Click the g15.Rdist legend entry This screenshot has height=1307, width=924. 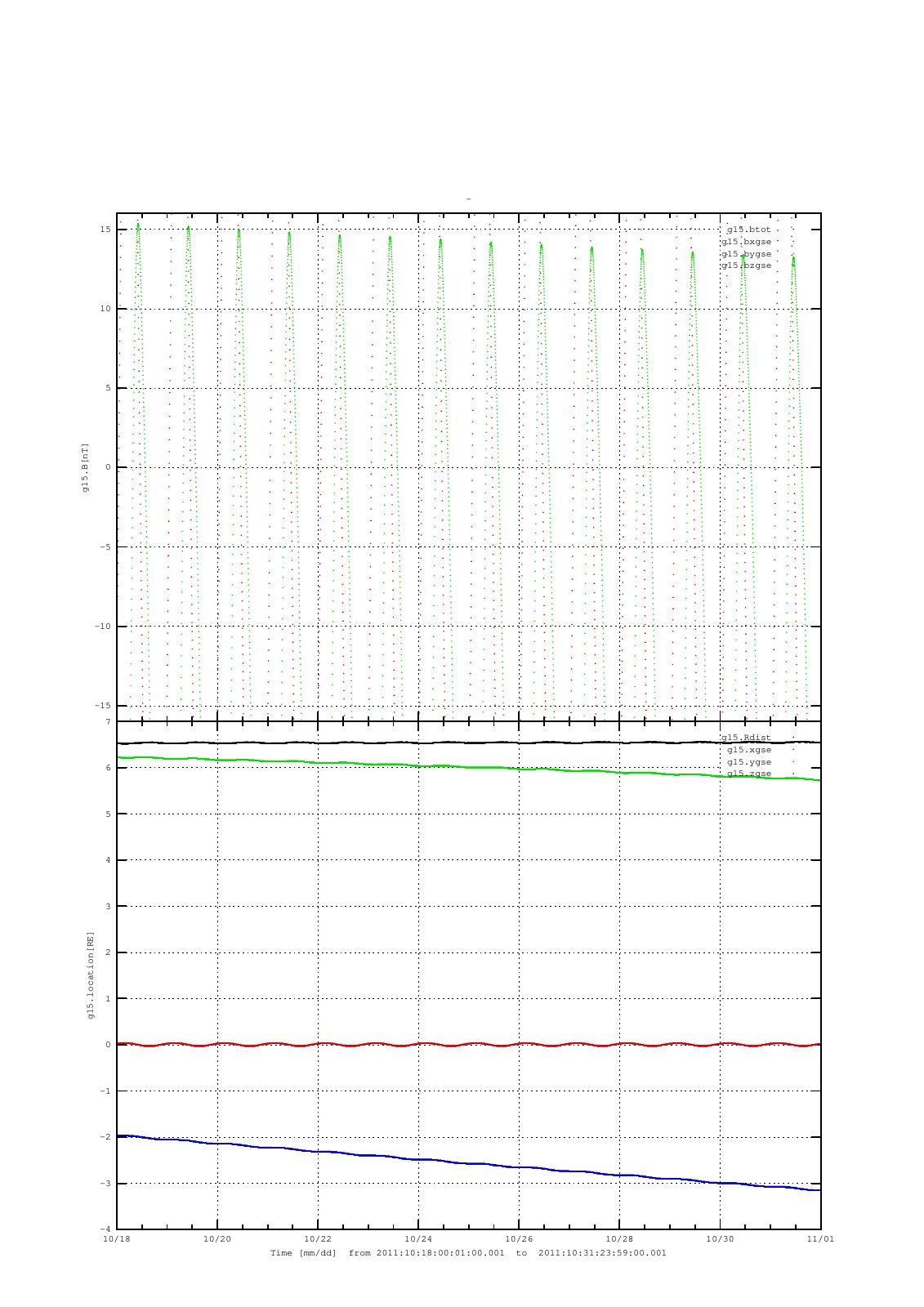pos(746,738)
